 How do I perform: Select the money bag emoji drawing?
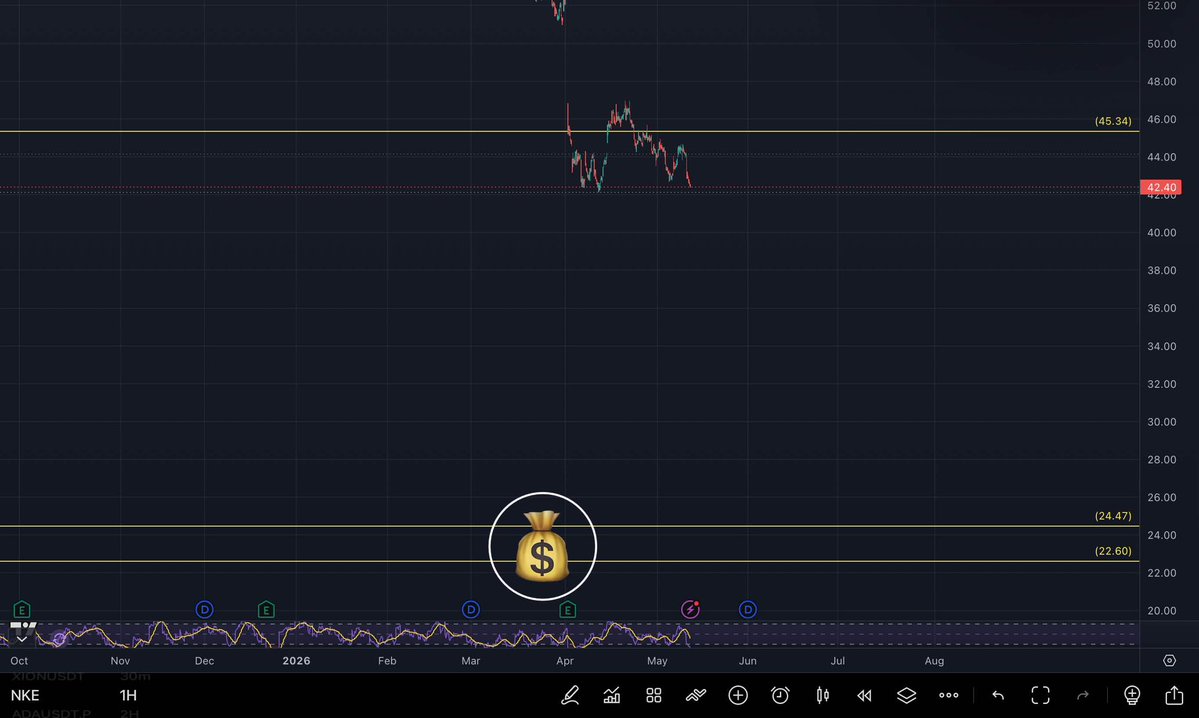pyautogui.click(x=542, y=546)
